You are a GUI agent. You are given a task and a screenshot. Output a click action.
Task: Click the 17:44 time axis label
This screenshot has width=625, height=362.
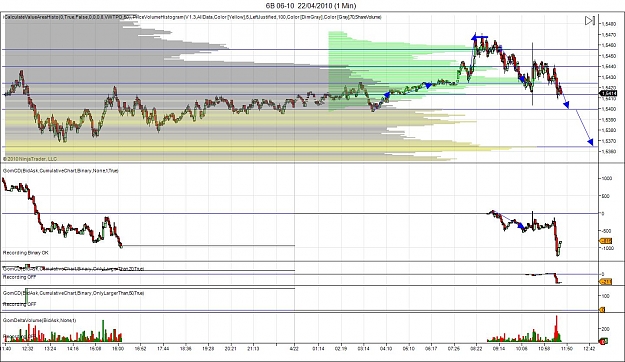(163, 348)
